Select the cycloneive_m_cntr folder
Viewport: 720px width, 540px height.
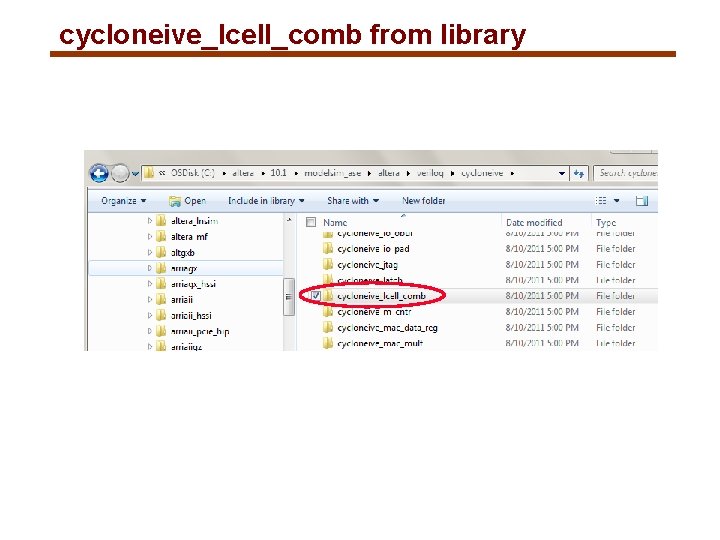point(374,312)
